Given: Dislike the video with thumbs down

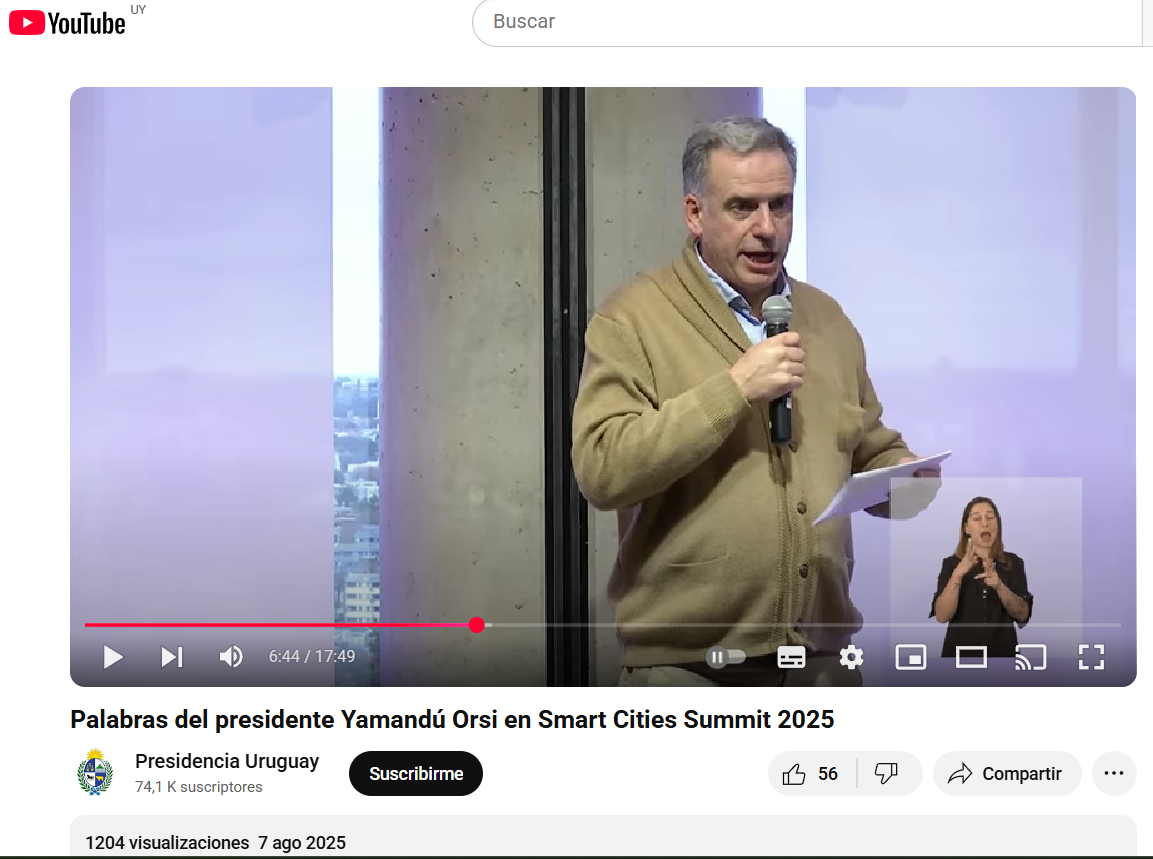Looking at the screenshot, I should 887,774.
